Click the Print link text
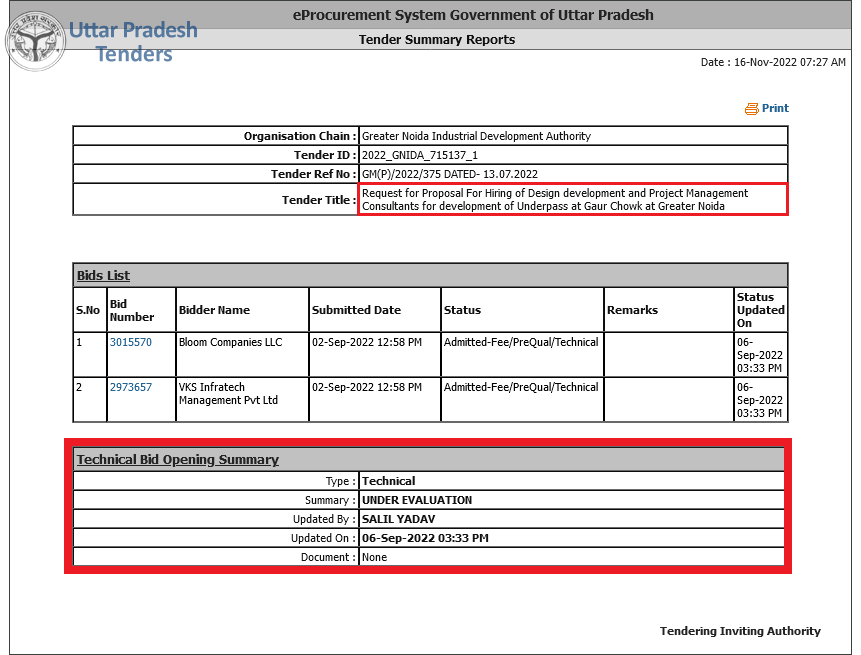 (775, 108)
